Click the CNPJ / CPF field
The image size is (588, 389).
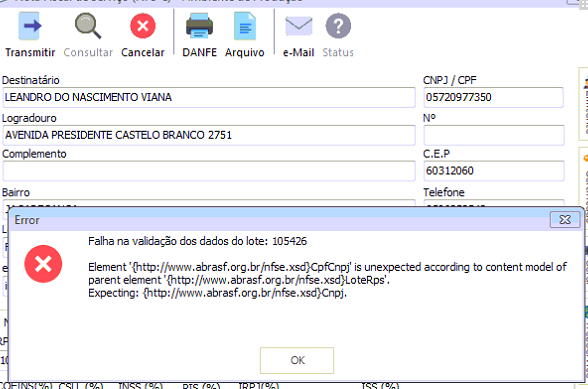(x=494, y=98)
